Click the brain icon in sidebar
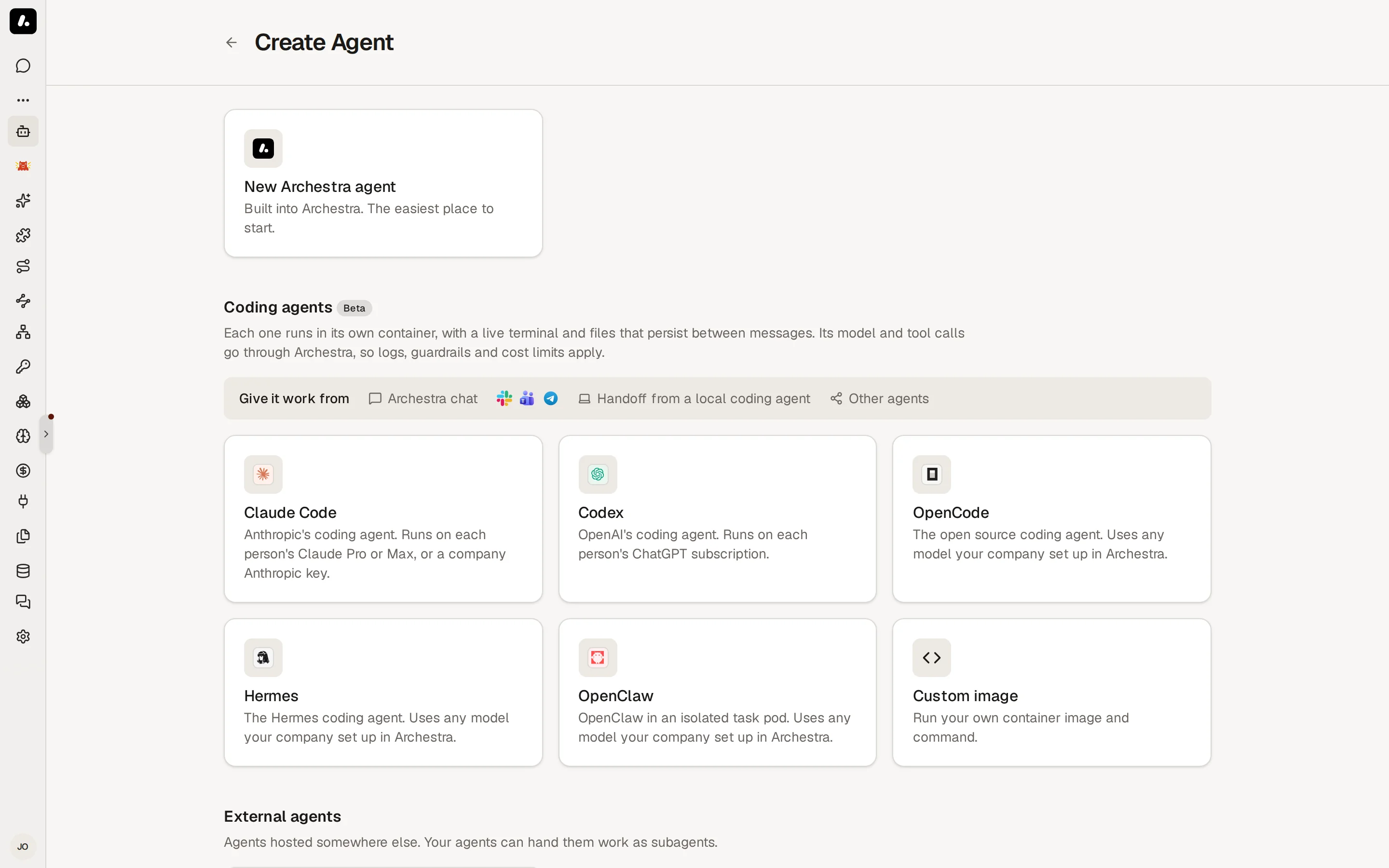 point(23,436)
